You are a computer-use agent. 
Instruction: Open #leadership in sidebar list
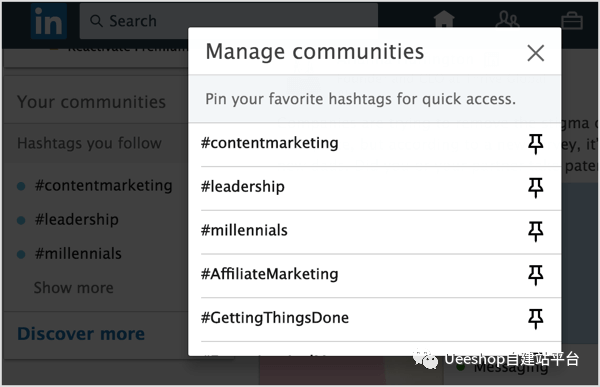tap(77, 220)
